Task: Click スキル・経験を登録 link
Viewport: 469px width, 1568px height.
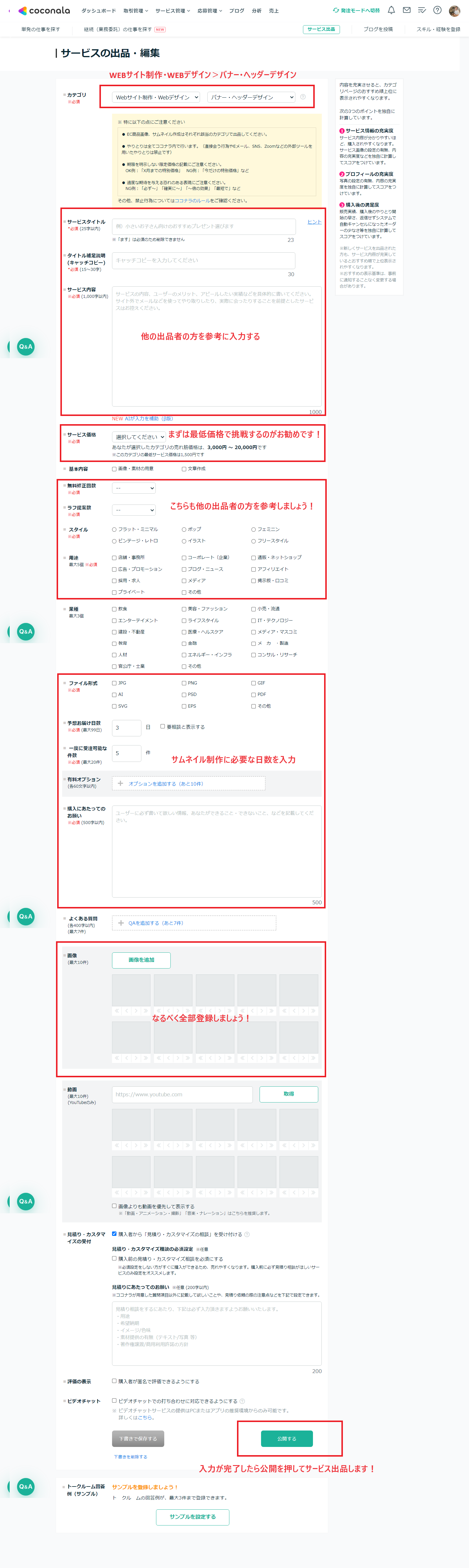Action: pos(438,29)
